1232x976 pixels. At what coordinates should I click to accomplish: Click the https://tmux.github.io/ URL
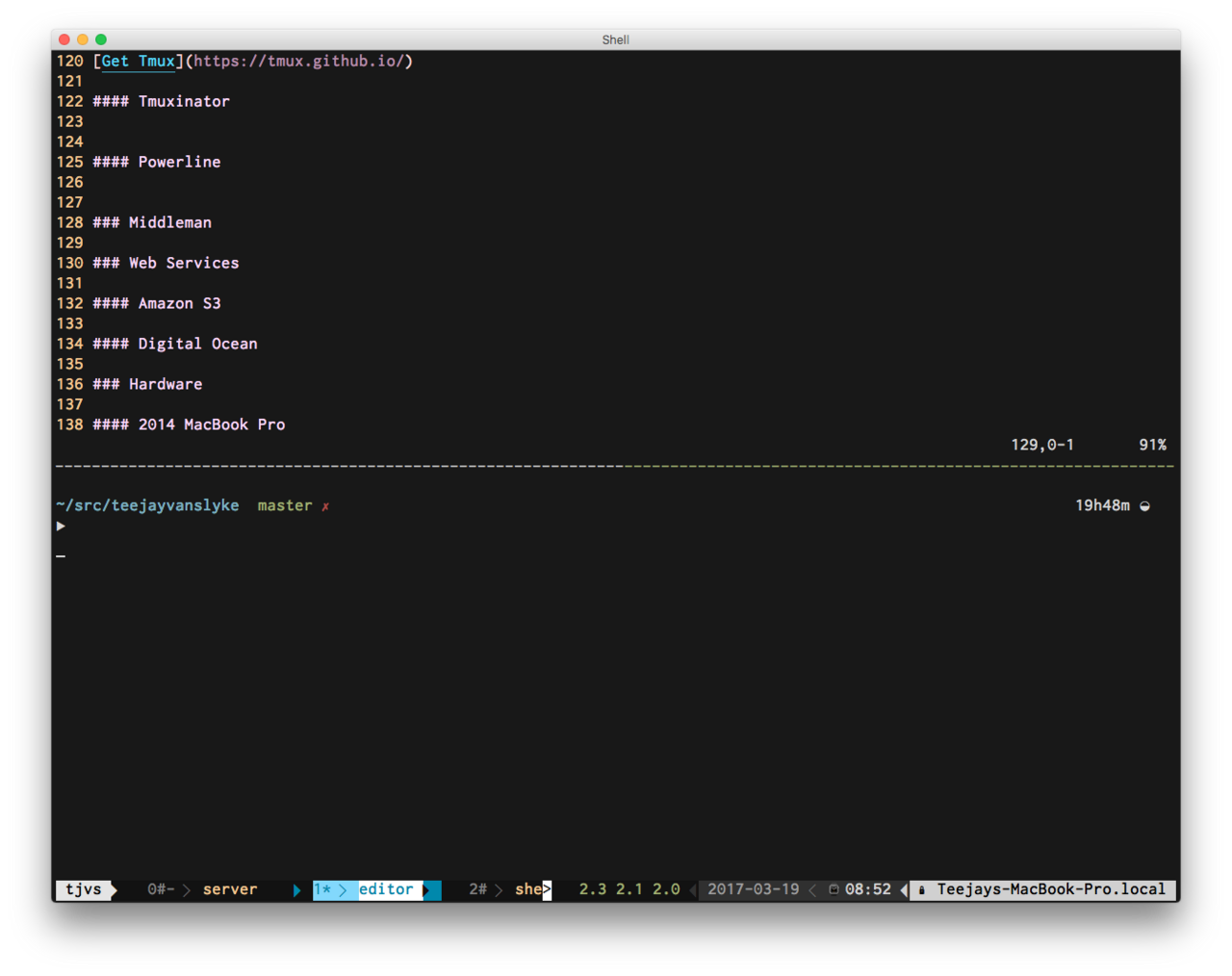pos(299,61)
